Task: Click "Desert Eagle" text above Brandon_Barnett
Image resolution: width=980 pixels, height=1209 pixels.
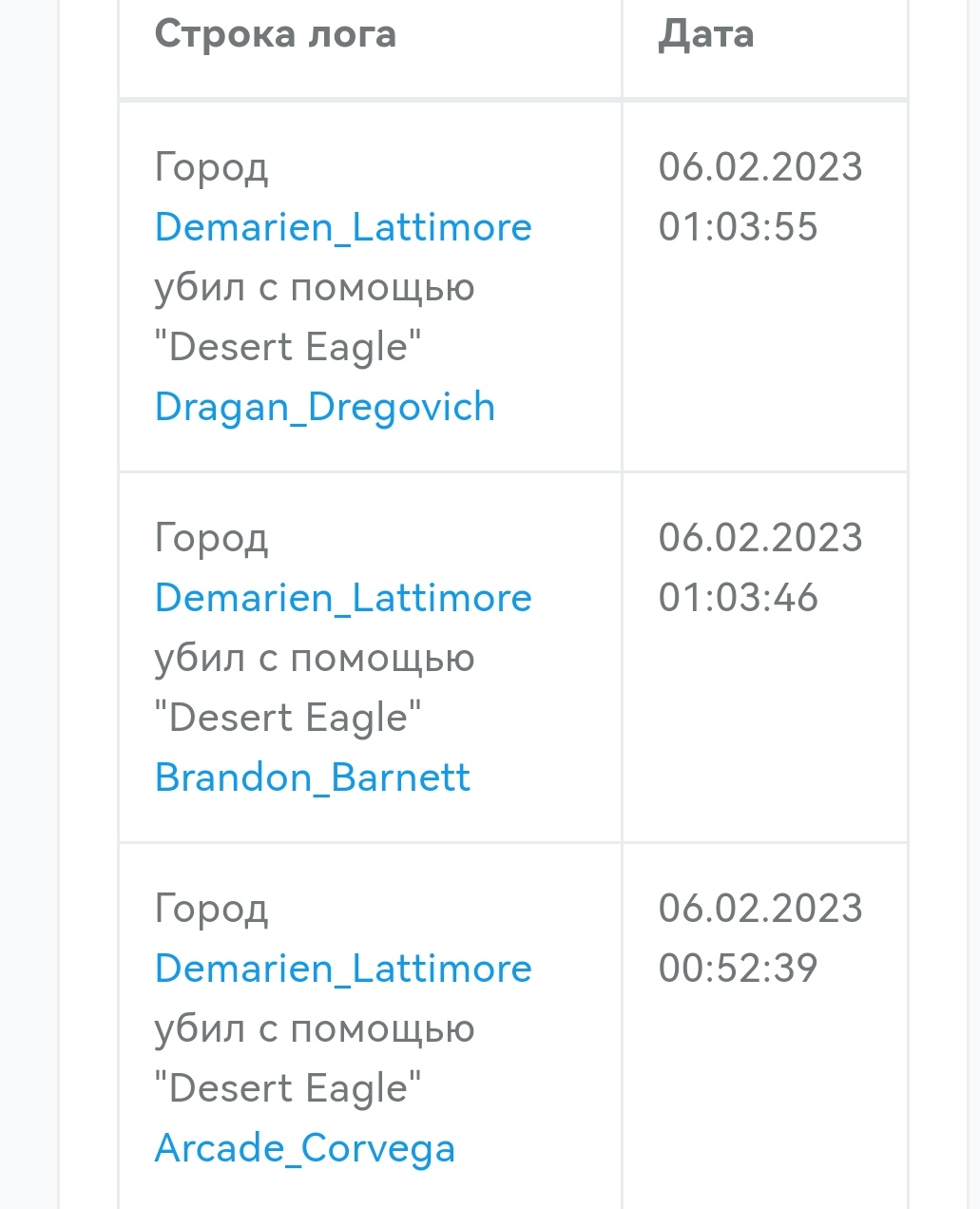Action: coord(288,718)
